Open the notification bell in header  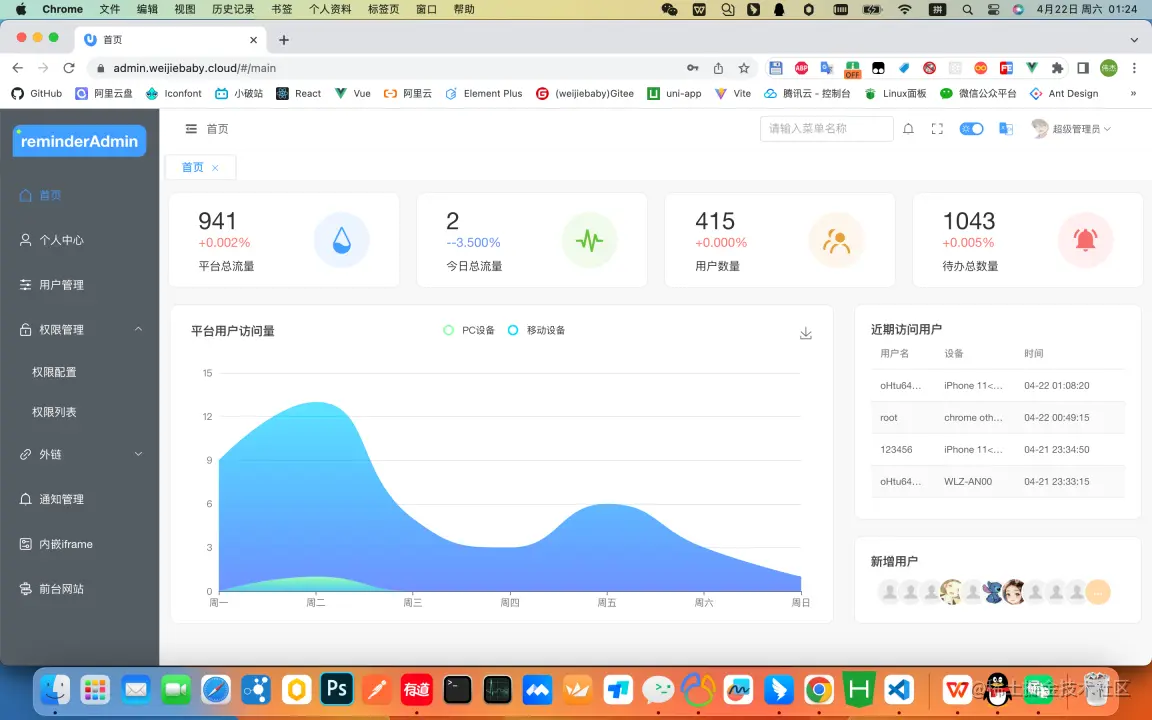[908, 129]
